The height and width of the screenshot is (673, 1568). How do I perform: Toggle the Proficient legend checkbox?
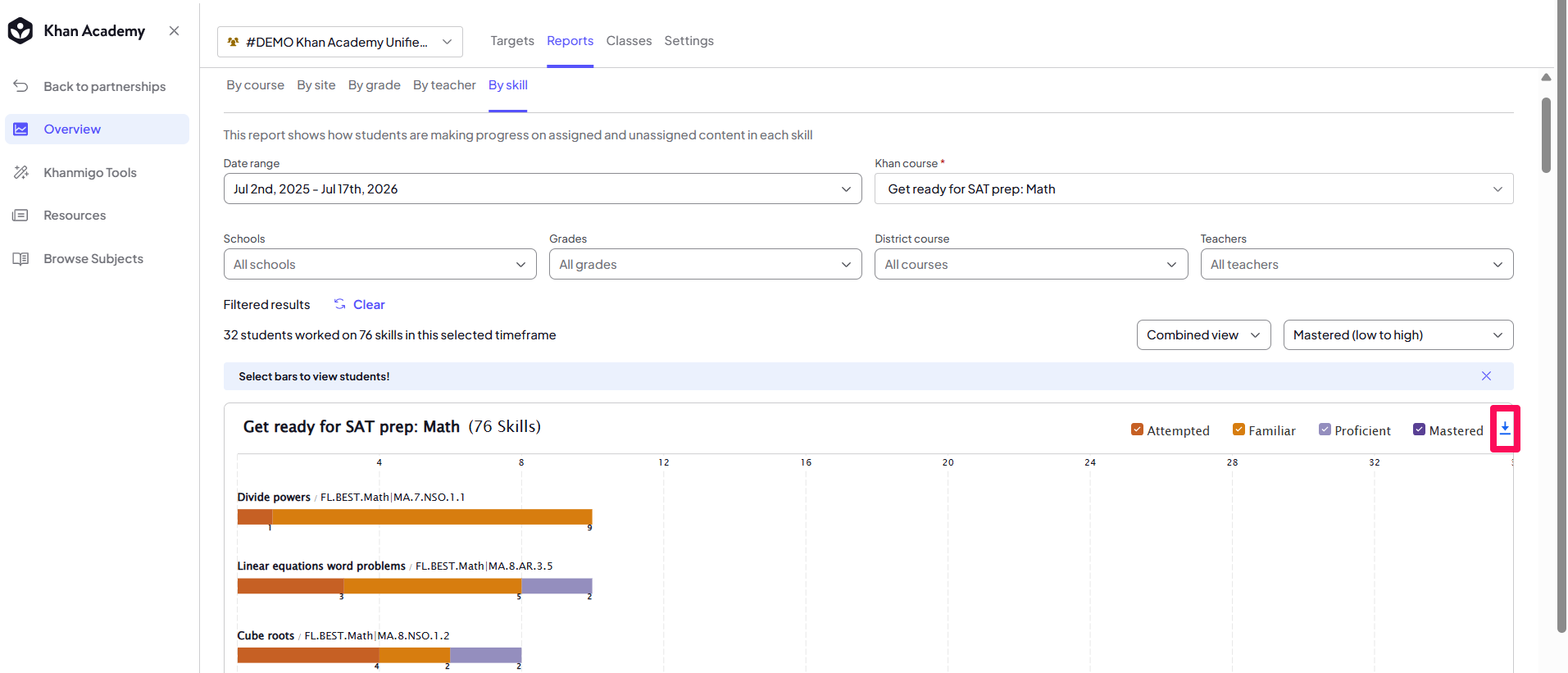[1325, 430]
